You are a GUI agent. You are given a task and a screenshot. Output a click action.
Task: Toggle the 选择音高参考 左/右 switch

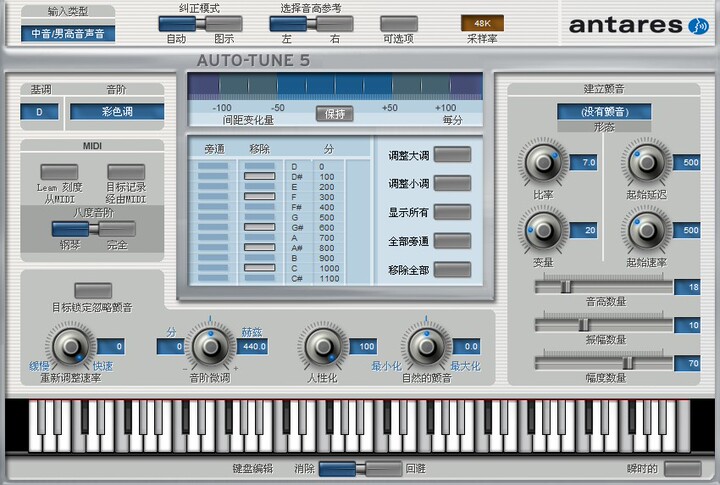click(311, 24)
